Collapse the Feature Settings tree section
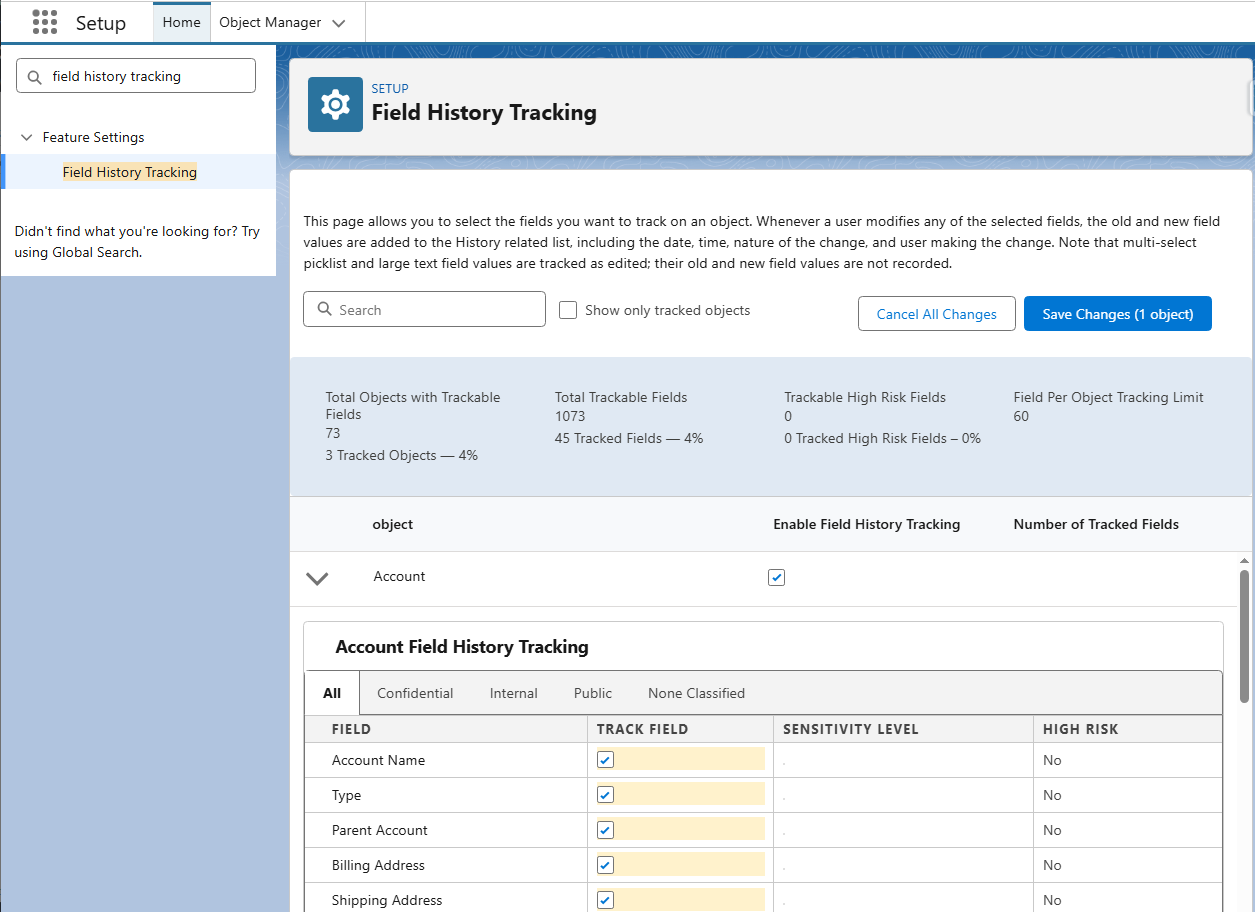 point(27,137)
